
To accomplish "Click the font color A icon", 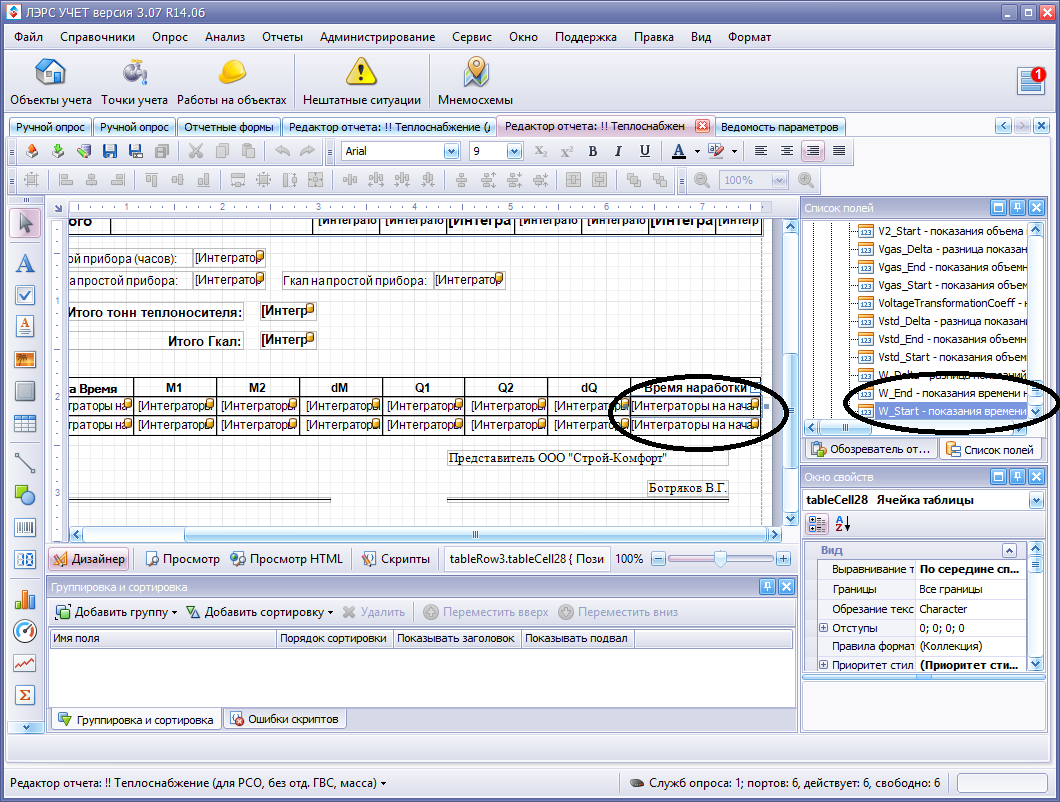I will [x=679, y=151].
